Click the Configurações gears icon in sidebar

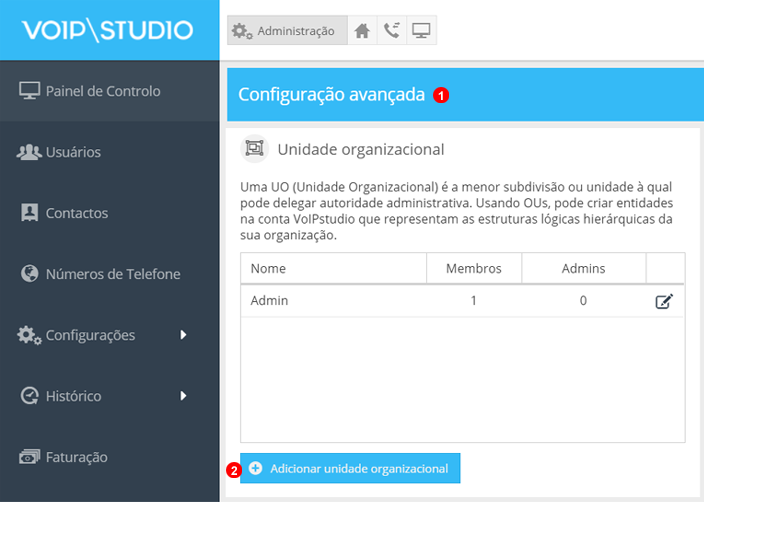(x=29, y=335)
